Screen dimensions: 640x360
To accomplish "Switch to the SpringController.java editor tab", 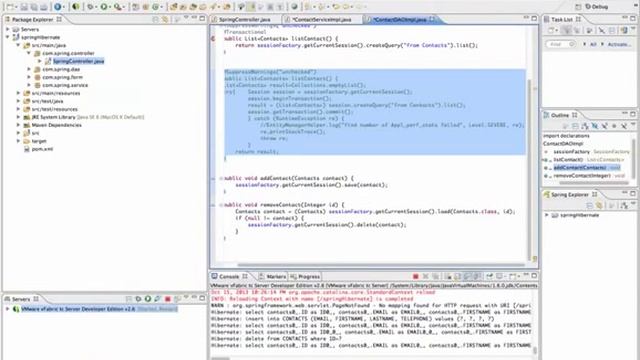I will (244, 19).
